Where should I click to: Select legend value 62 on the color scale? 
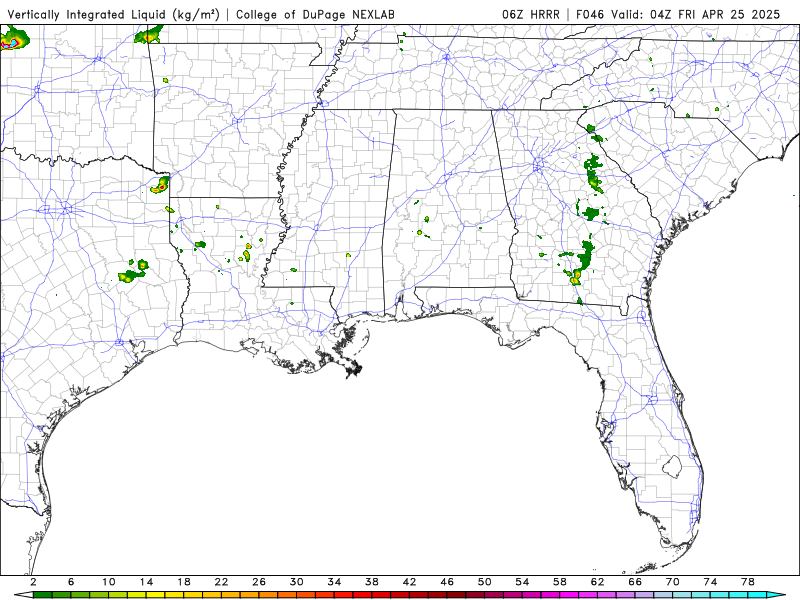pos(598,582)
